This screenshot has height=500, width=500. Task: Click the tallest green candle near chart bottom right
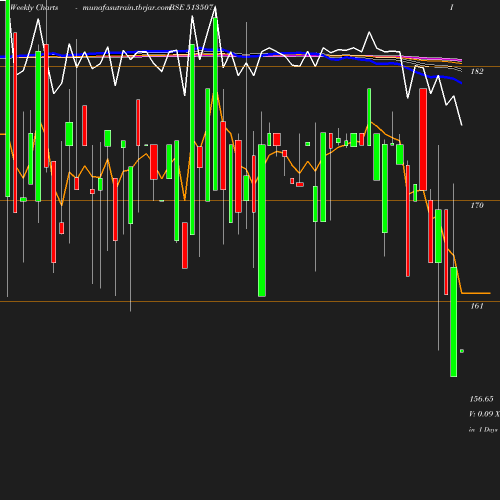point(453,322)
